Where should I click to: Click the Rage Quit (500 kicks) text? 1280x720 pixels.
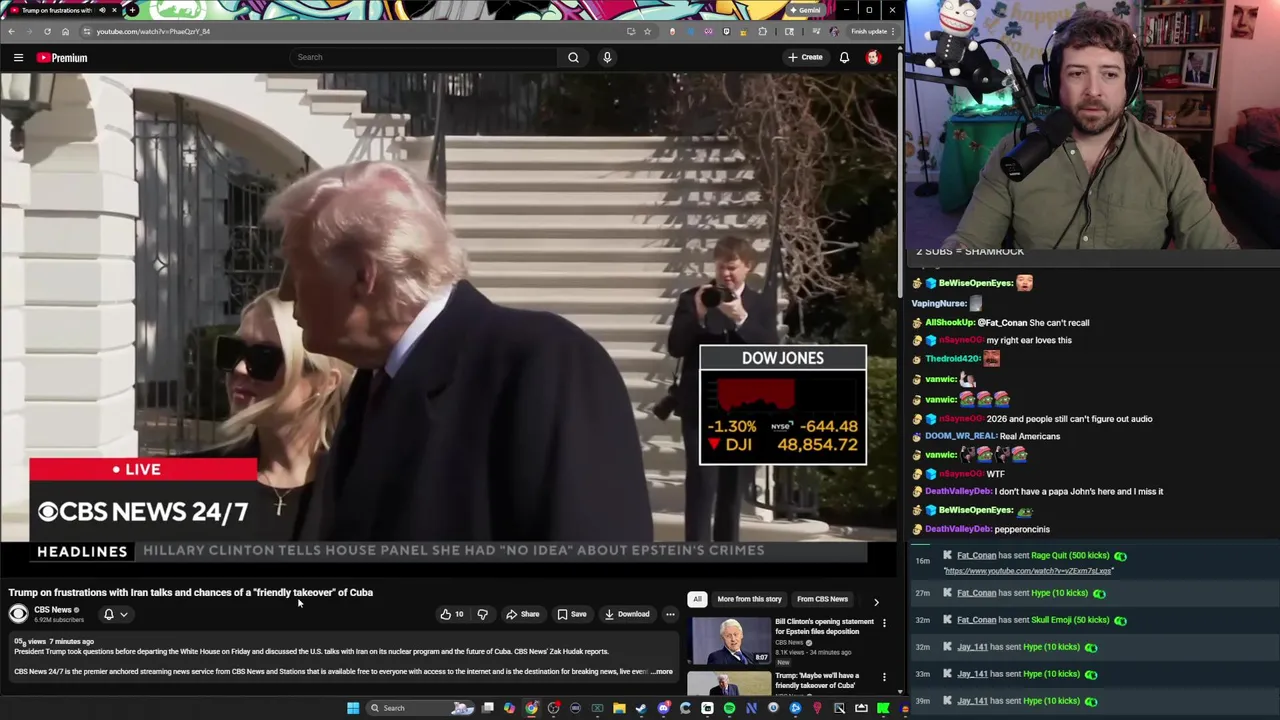[x=1070, y=555]
